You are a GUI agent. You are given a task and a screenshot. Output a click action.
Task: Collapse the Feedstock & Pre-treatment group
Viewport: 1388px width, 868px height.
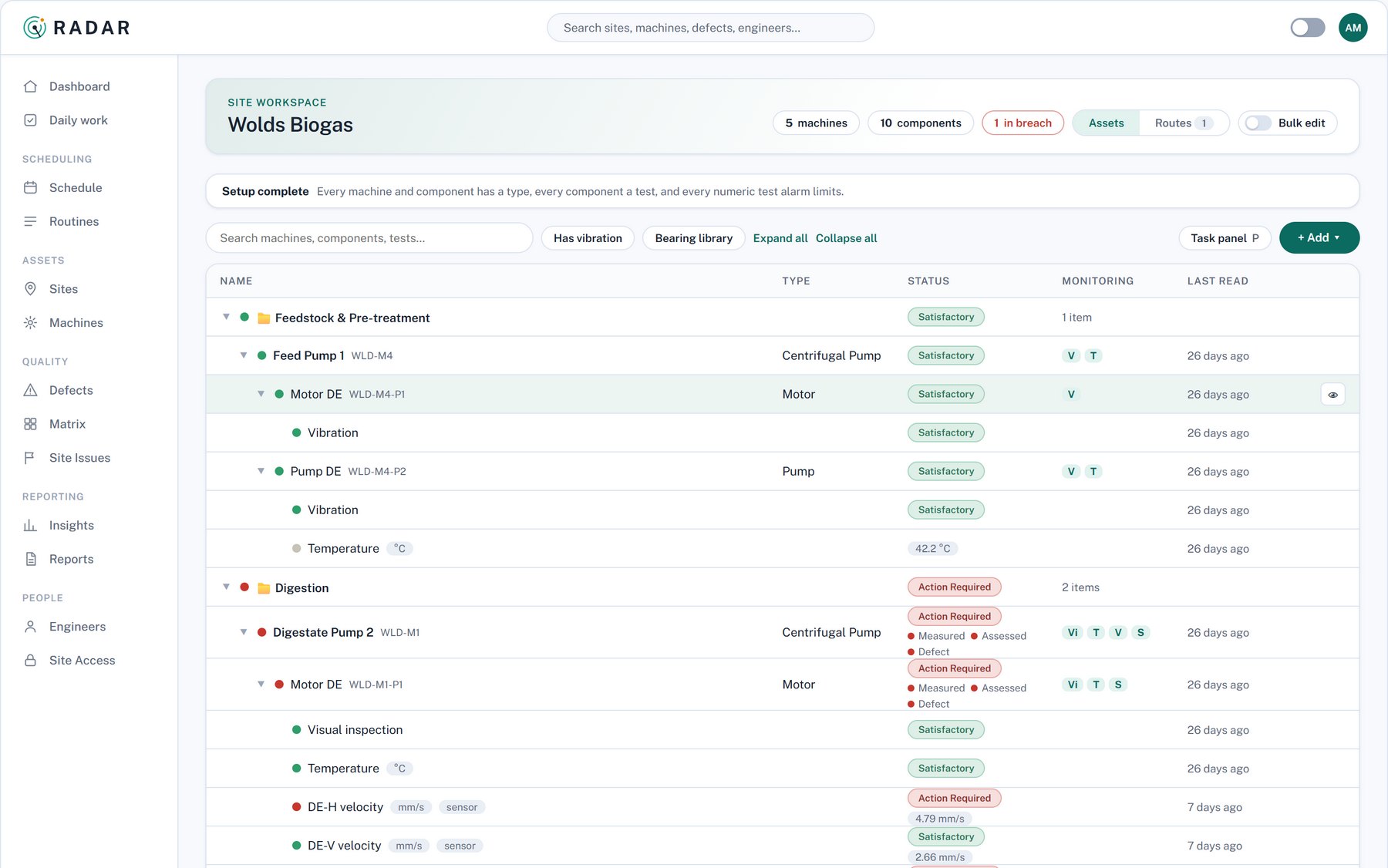click(226, 317)
